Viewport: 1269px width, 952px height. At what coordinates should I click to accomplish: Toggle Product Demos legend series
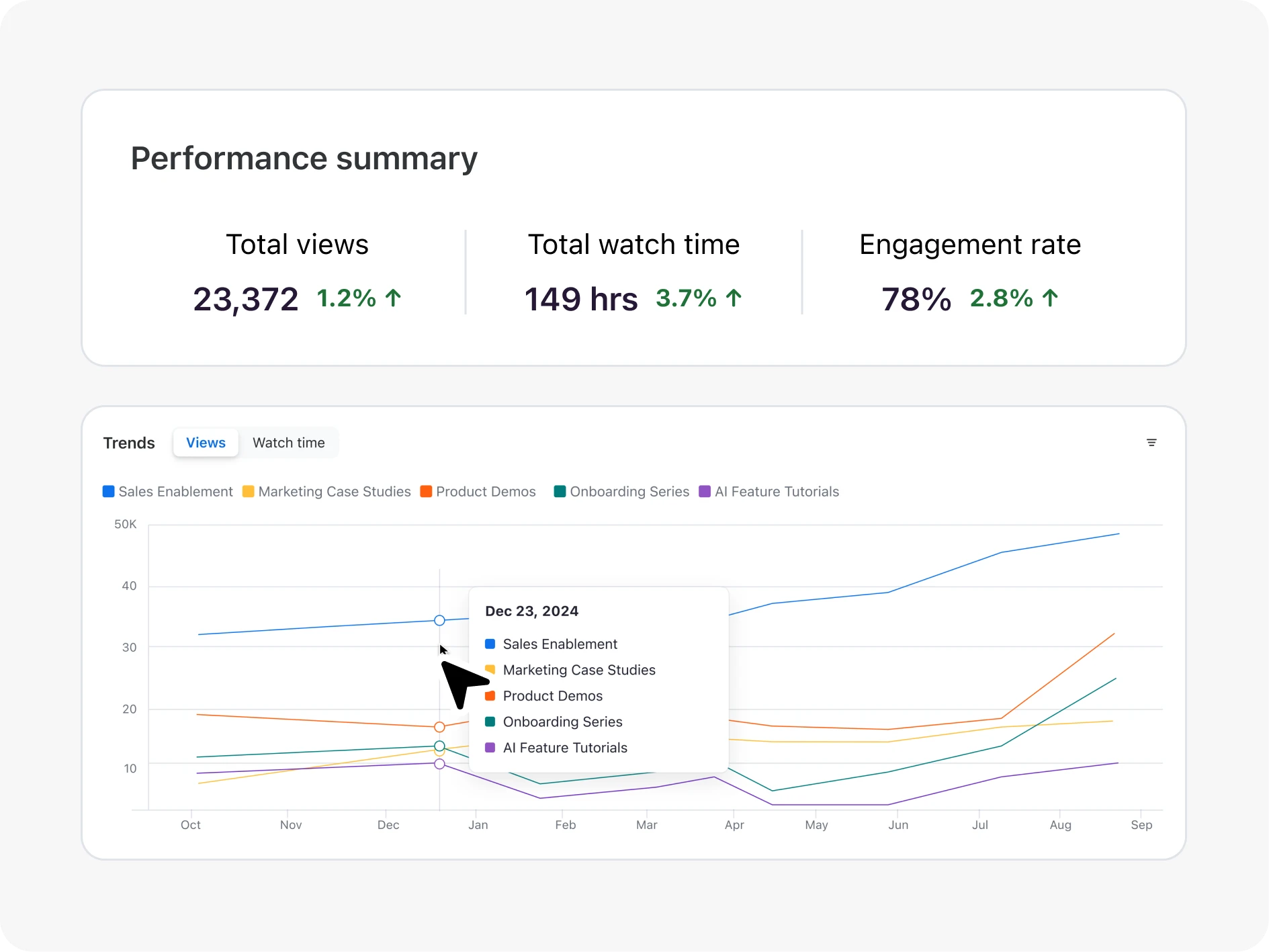click(478, 492)
